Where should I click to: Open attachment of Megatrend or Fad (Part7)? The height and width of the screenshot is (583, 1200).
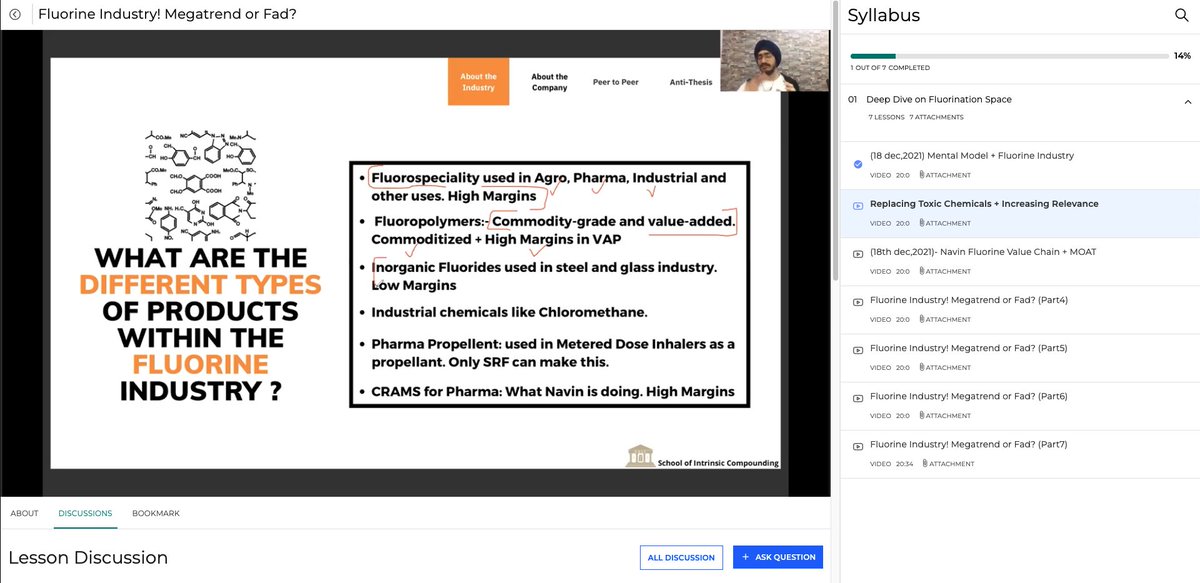[948, 463]
